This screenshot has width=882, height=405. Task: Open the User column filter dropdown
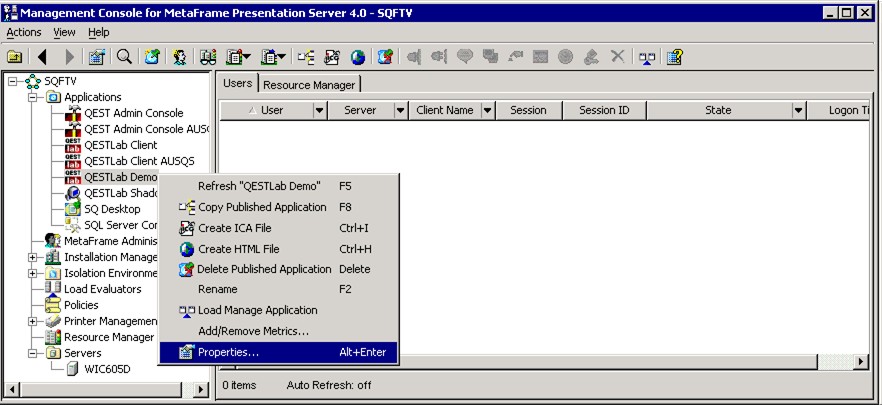click(x=320, y=111)
